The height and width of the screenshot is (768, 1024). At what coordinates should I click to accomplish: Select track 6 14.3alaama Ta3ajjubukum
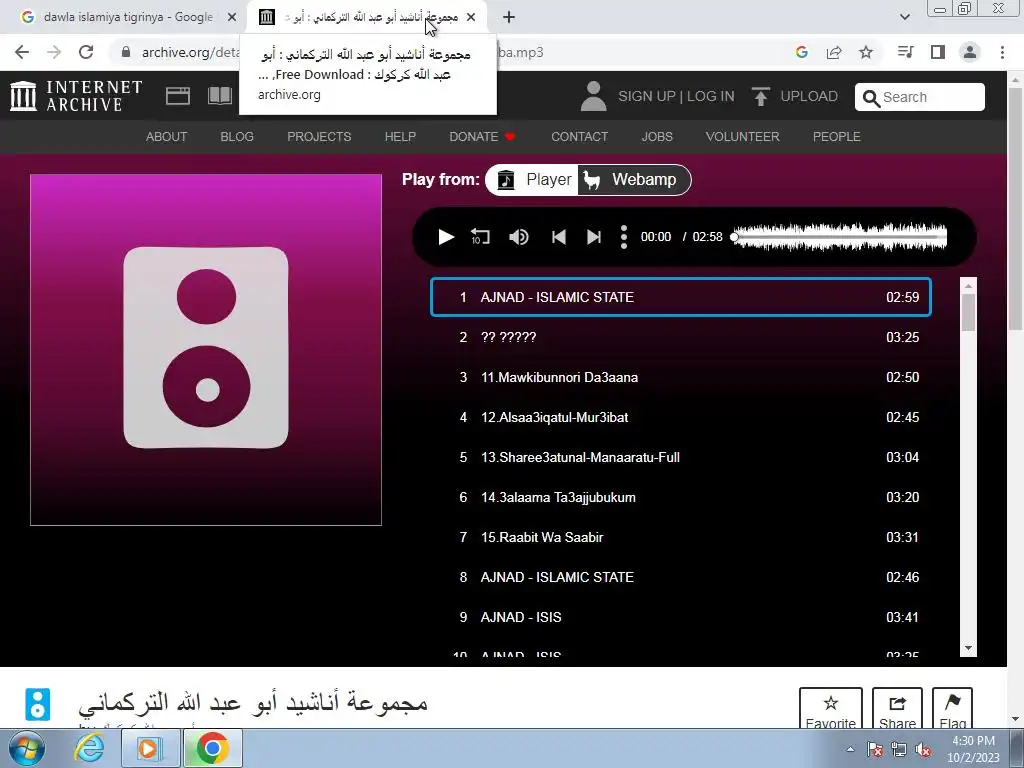[680, 497]
